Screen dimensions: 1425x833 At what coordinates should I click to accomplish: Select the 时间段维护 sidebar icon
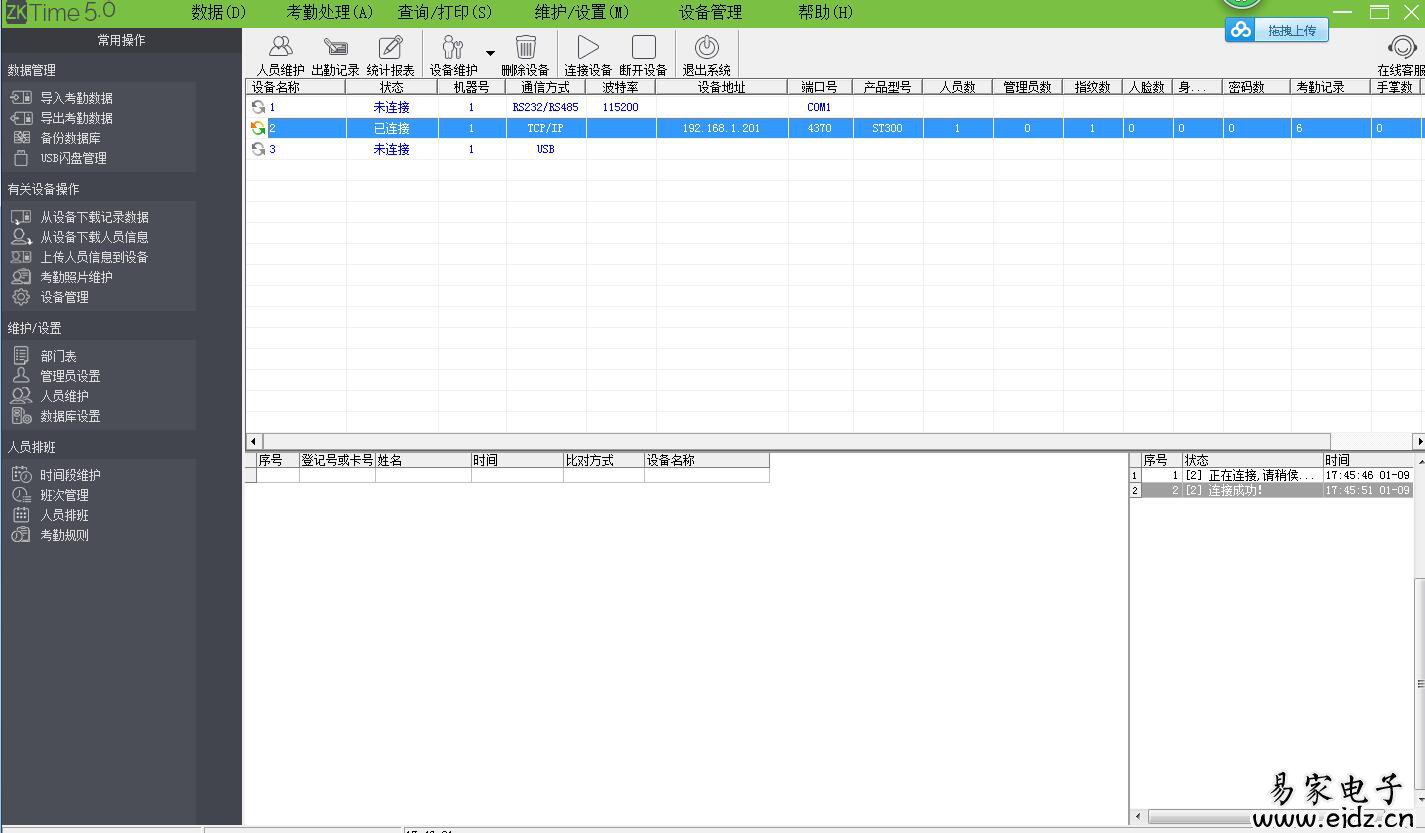[21, 475]
